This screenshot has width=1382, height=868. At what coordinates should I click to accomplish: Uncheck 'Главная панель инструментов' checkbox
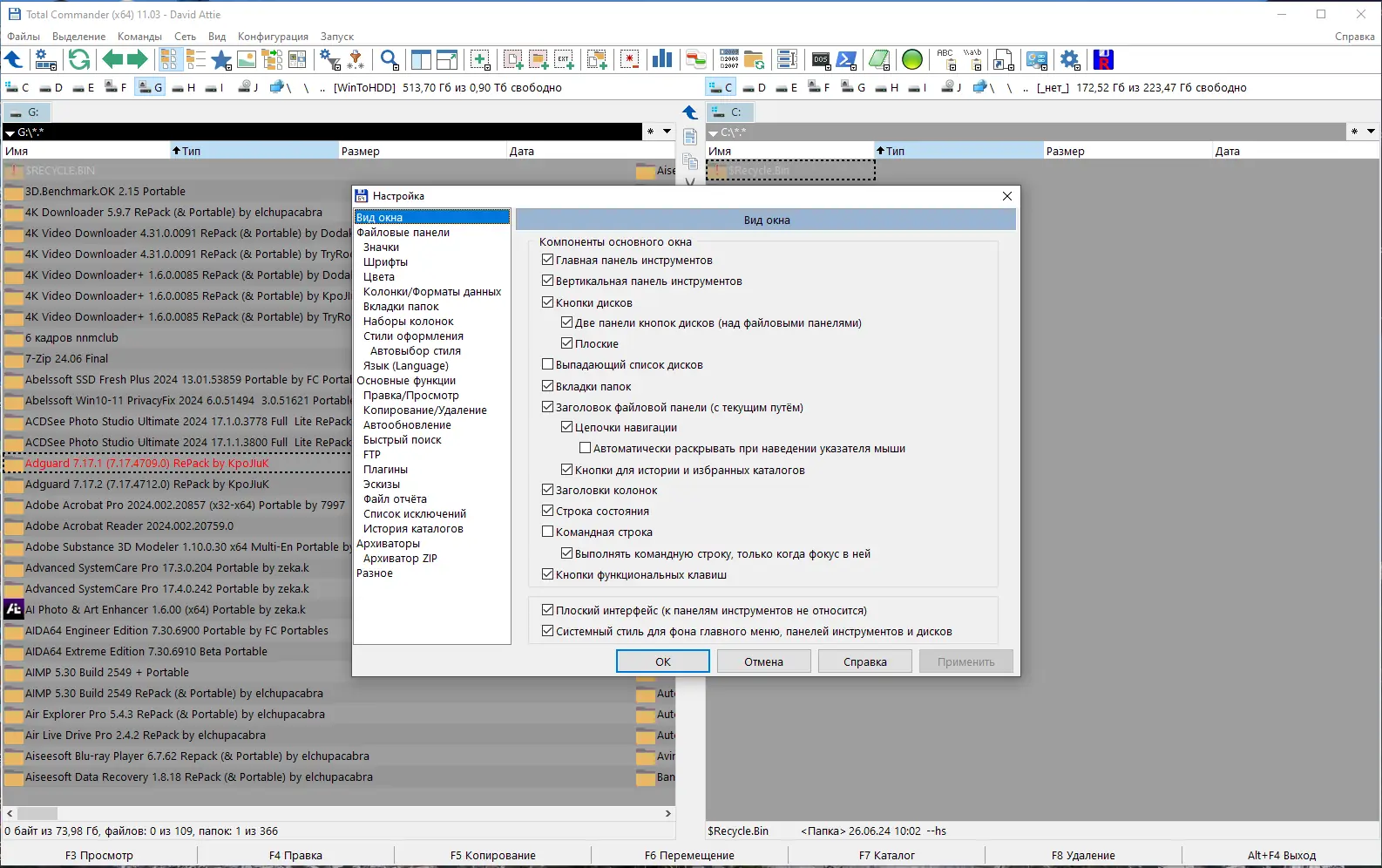[547, 260]
